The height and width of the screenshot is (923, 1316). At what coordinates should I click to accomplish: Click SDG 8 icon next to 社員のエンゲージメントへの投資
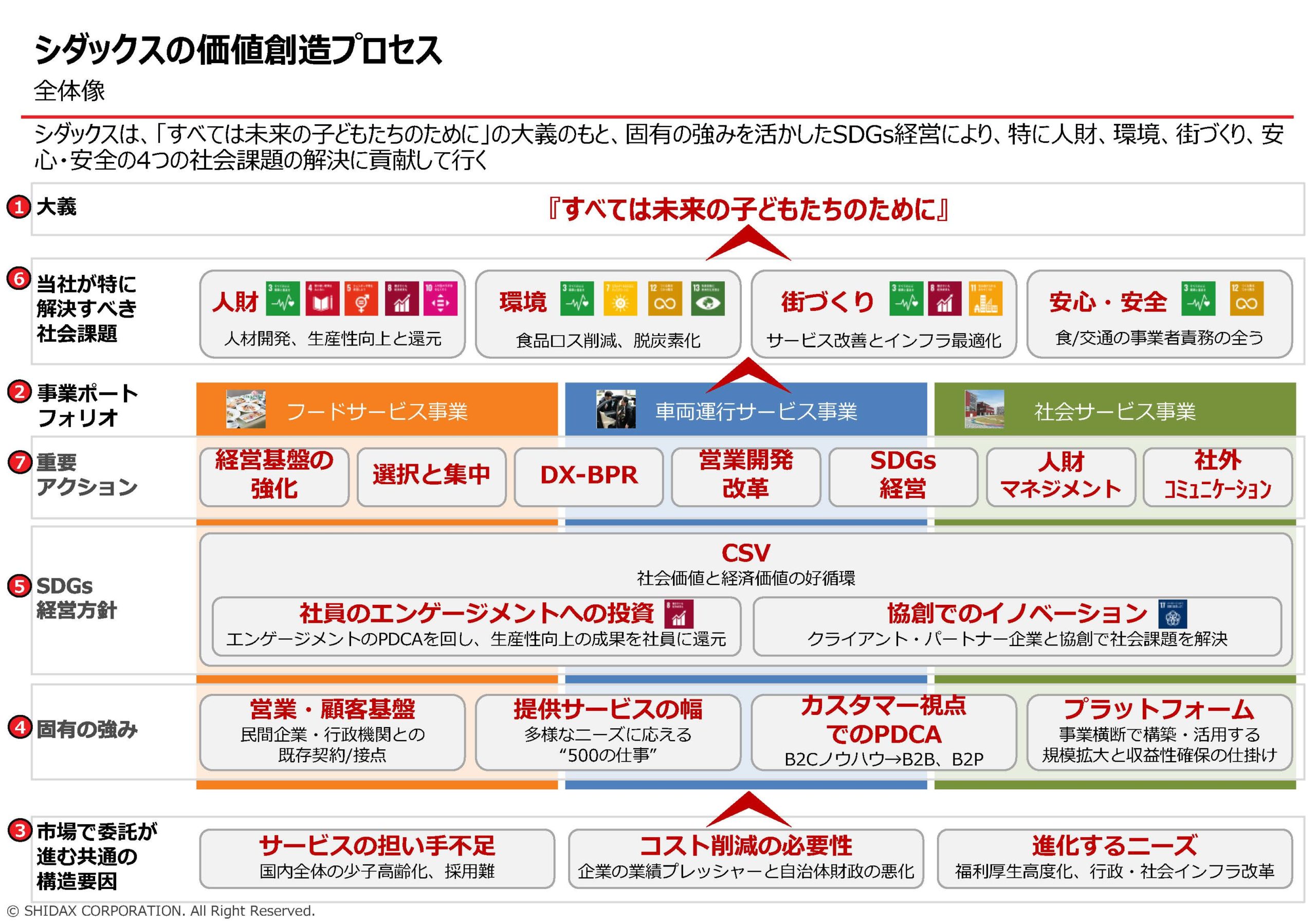[679, 614]
